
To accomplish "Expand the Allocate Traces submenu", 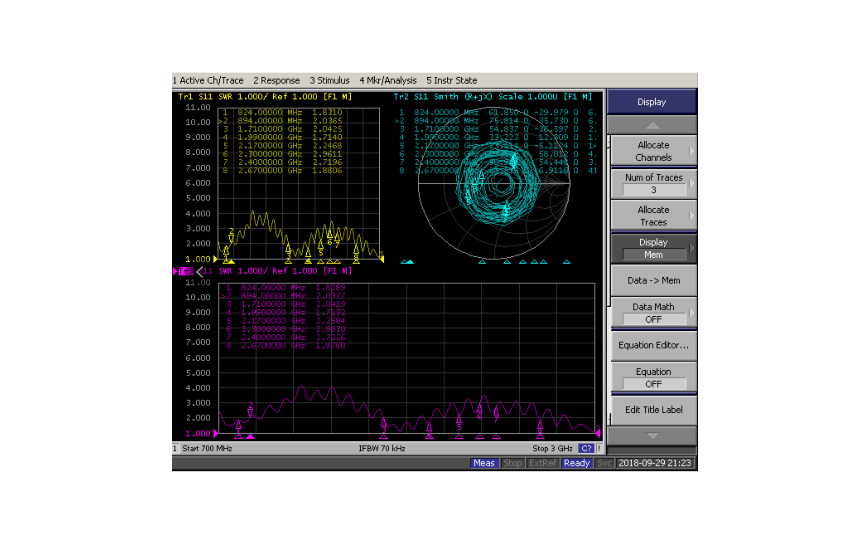I will tap(652, 216).
